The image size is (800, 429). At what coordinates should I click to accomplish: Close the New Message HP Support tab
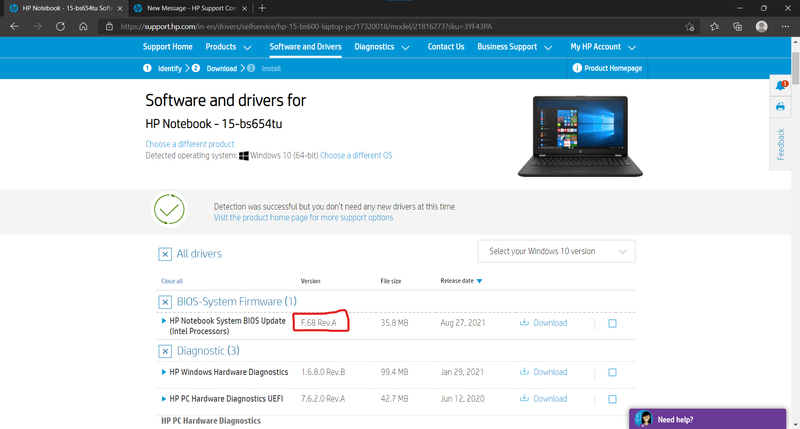point(244,8)
